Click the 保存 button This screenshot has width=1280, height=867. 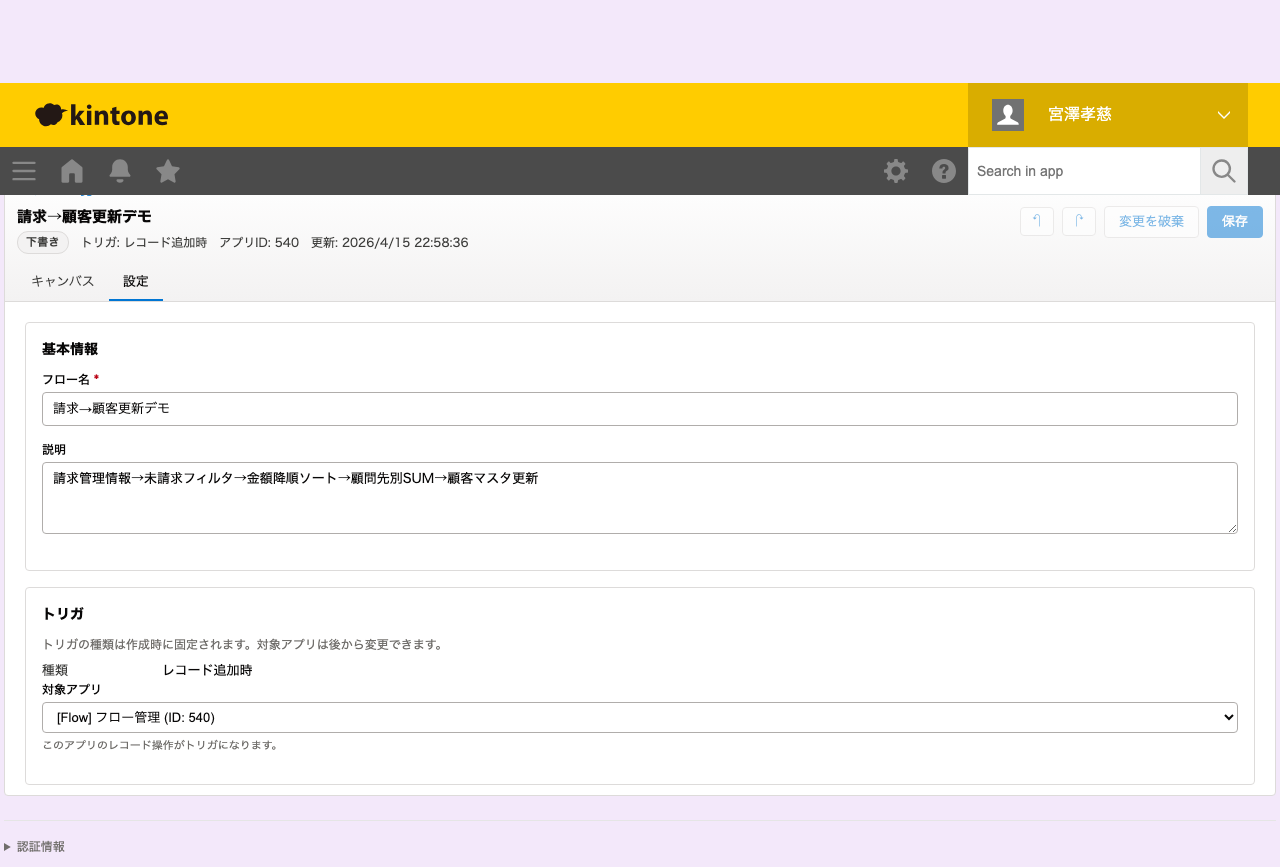[1235, 221]
